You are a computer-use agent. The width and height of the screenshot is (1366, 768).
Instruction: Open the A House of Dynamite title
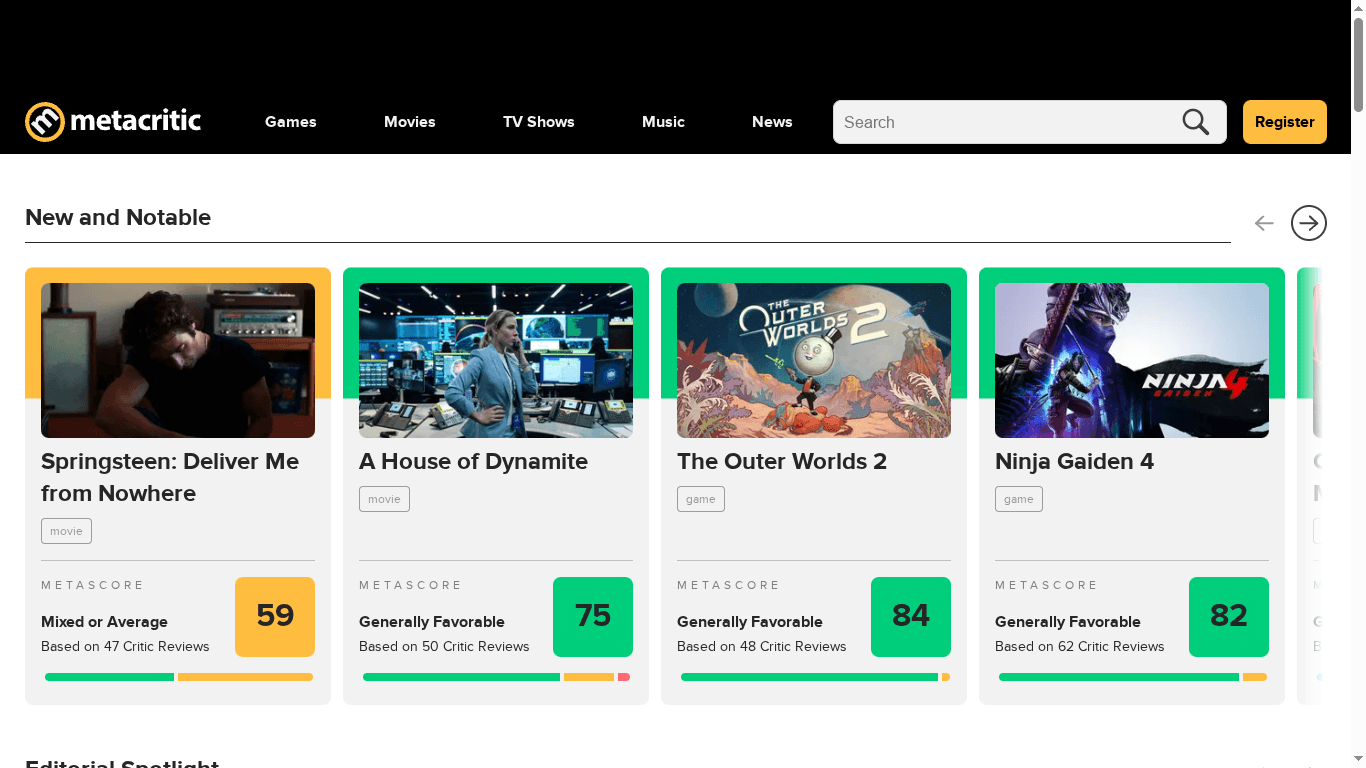click(473, 461)
